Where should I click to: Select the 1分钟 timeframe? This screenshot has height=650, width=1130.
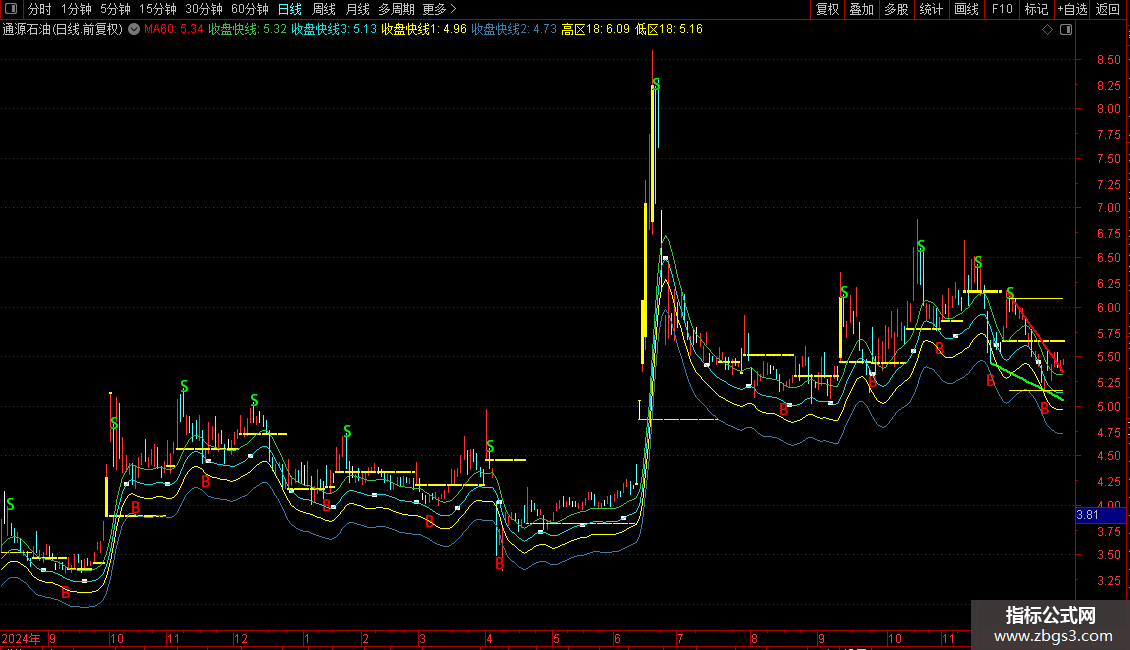76,9
